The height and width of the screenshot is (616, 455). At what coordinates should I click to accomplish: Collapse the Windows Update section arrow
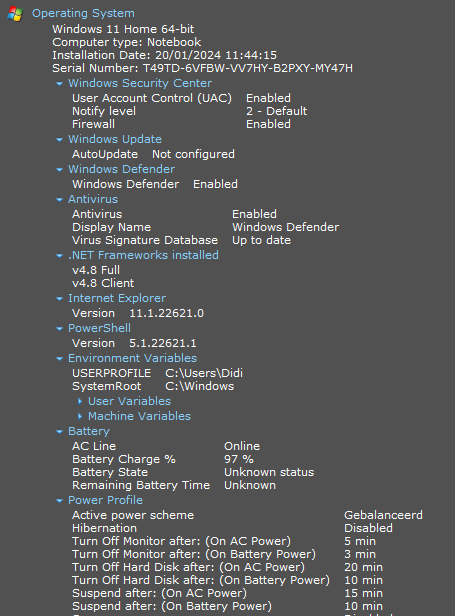tap(59, 139)
